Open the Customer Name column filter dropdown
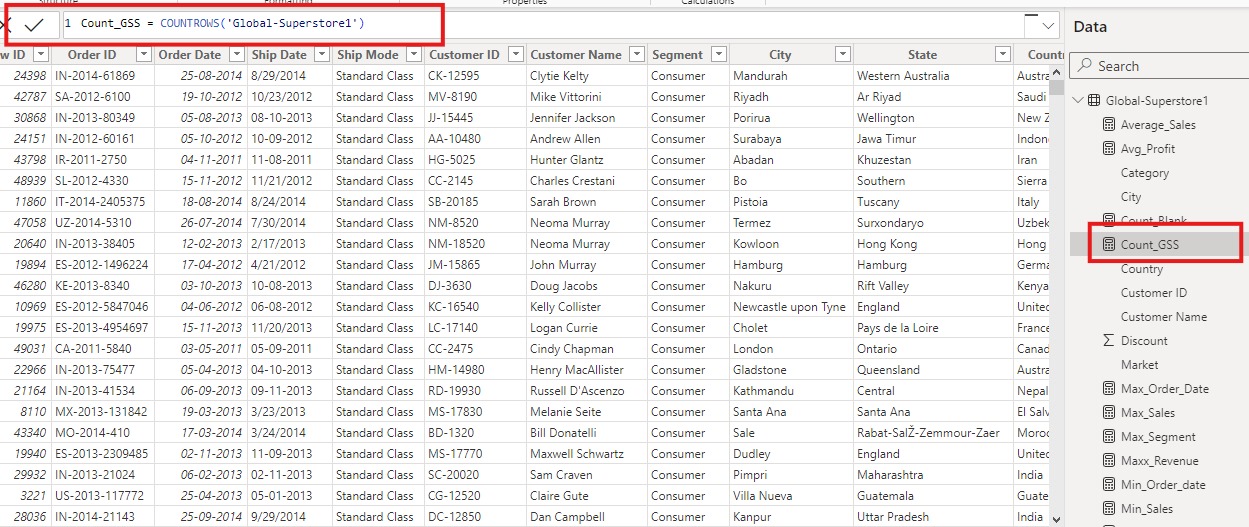Image resolution: width=1249 pixels, height=527 pixels. click(x=636, y=55)
